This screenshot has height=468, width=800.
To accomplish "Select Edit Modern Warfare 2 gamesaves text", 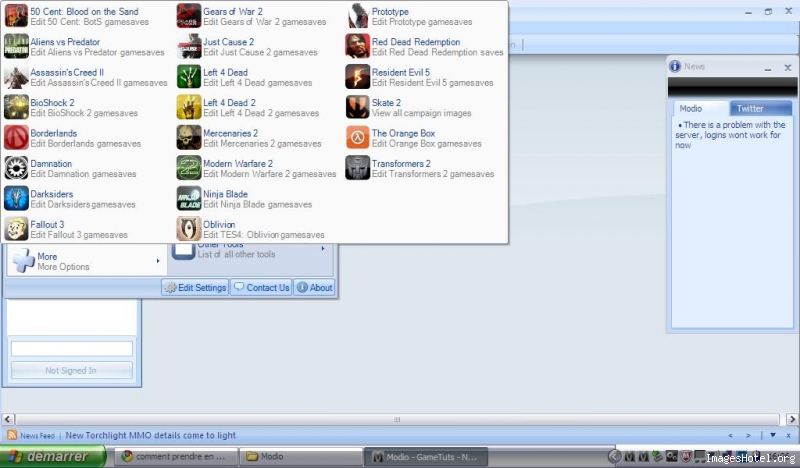I will click(x=269, y=174).
